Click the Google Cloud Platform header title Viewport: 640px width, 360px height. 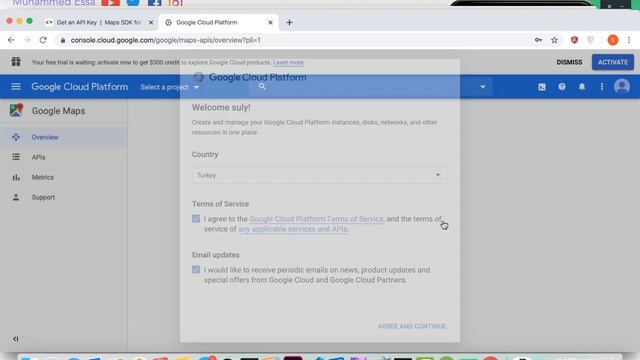coord(80,87)
